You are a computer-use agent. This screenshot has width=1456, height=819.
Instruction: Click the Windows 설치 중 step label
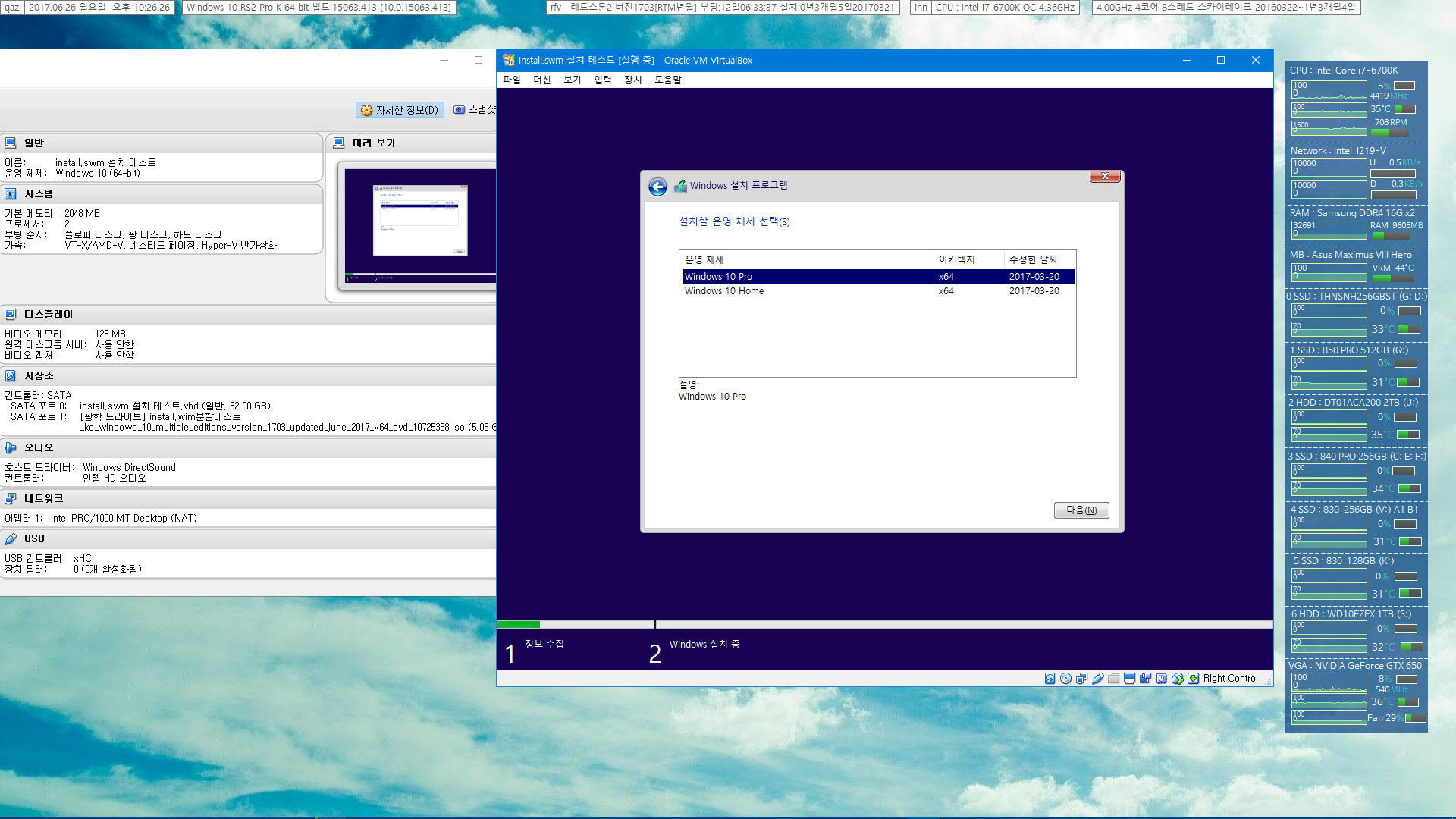click(x=704, y=645)
